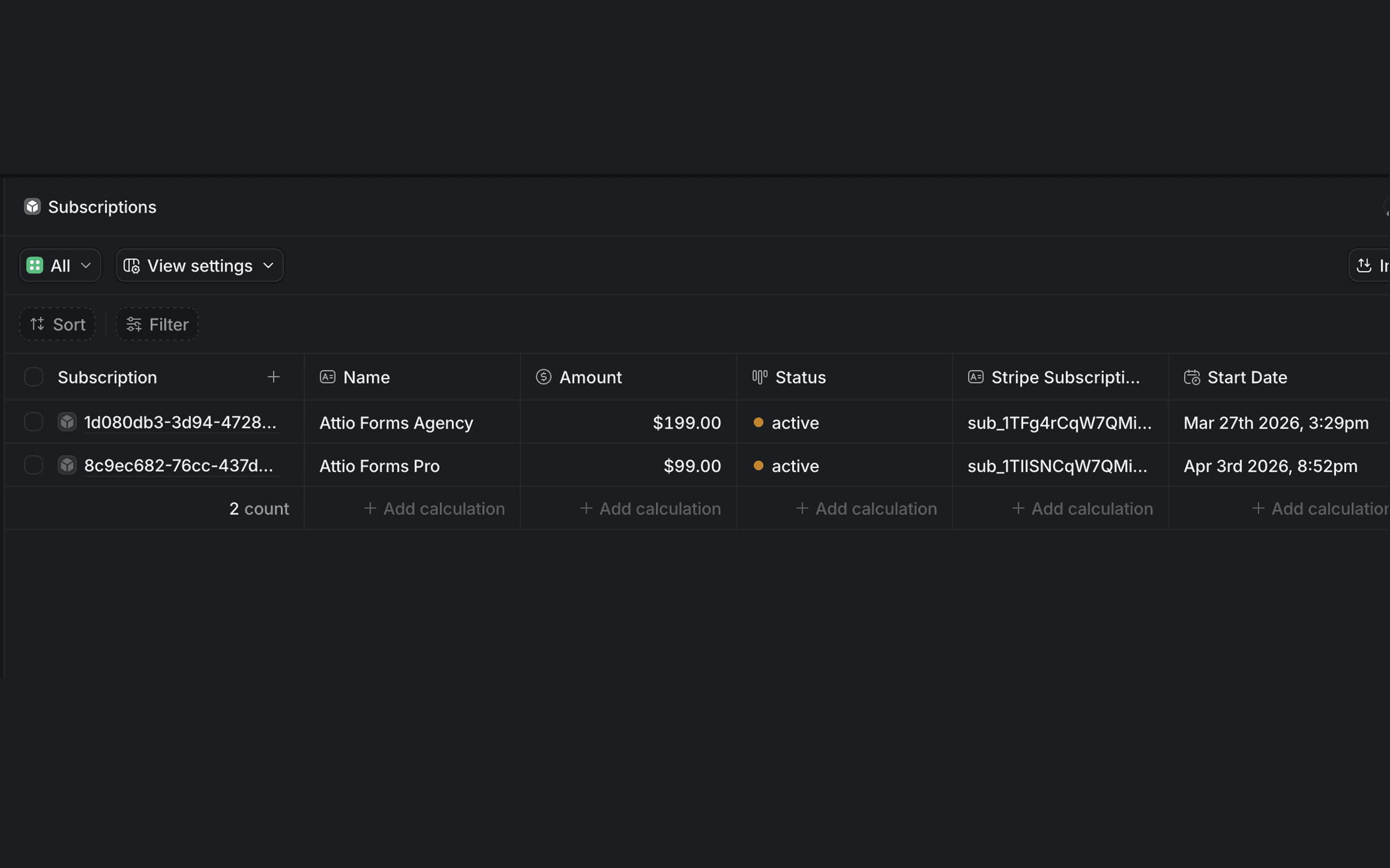
Task: Click the green All view grid icon
Action: pos(34,265)
